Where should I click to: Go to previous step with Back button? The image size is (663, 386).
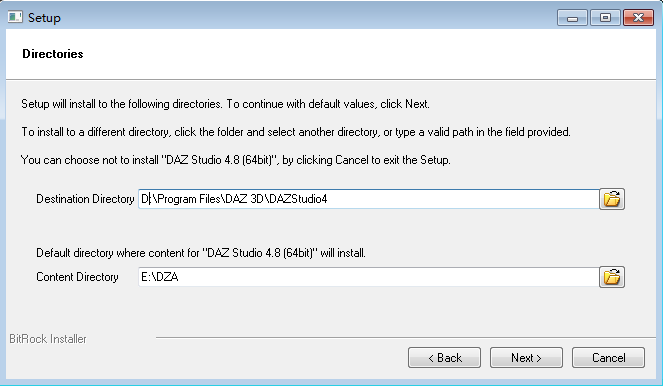coord(444,358)
